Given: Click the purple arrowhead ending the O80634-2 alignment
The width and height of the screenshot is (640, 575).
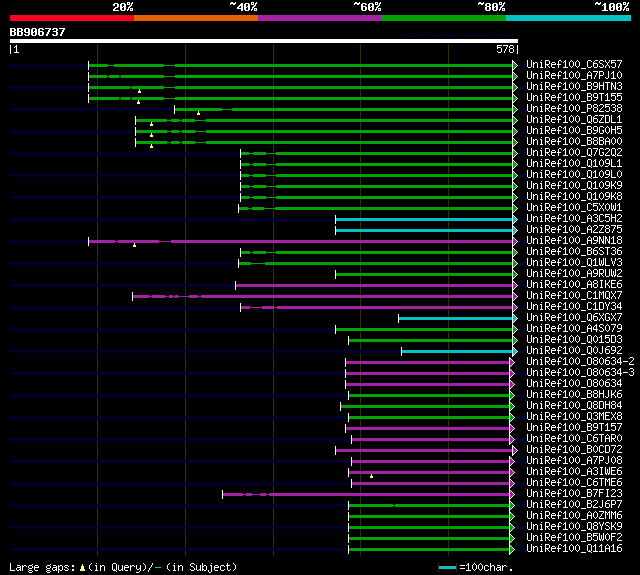Looking at the screenshot, I should pos(512,362).
